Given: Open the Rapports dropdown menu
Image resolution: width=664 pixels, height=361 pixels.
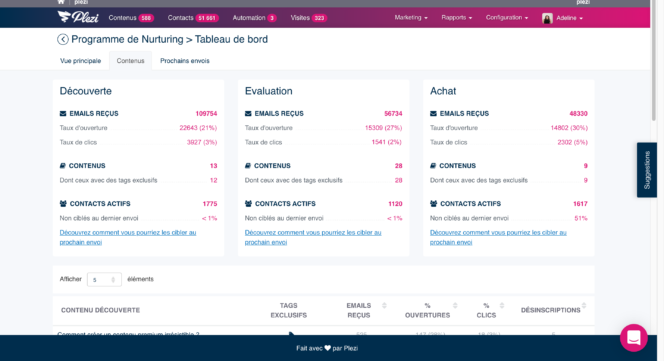Looking at the screenshot, I should pos(456,18).
